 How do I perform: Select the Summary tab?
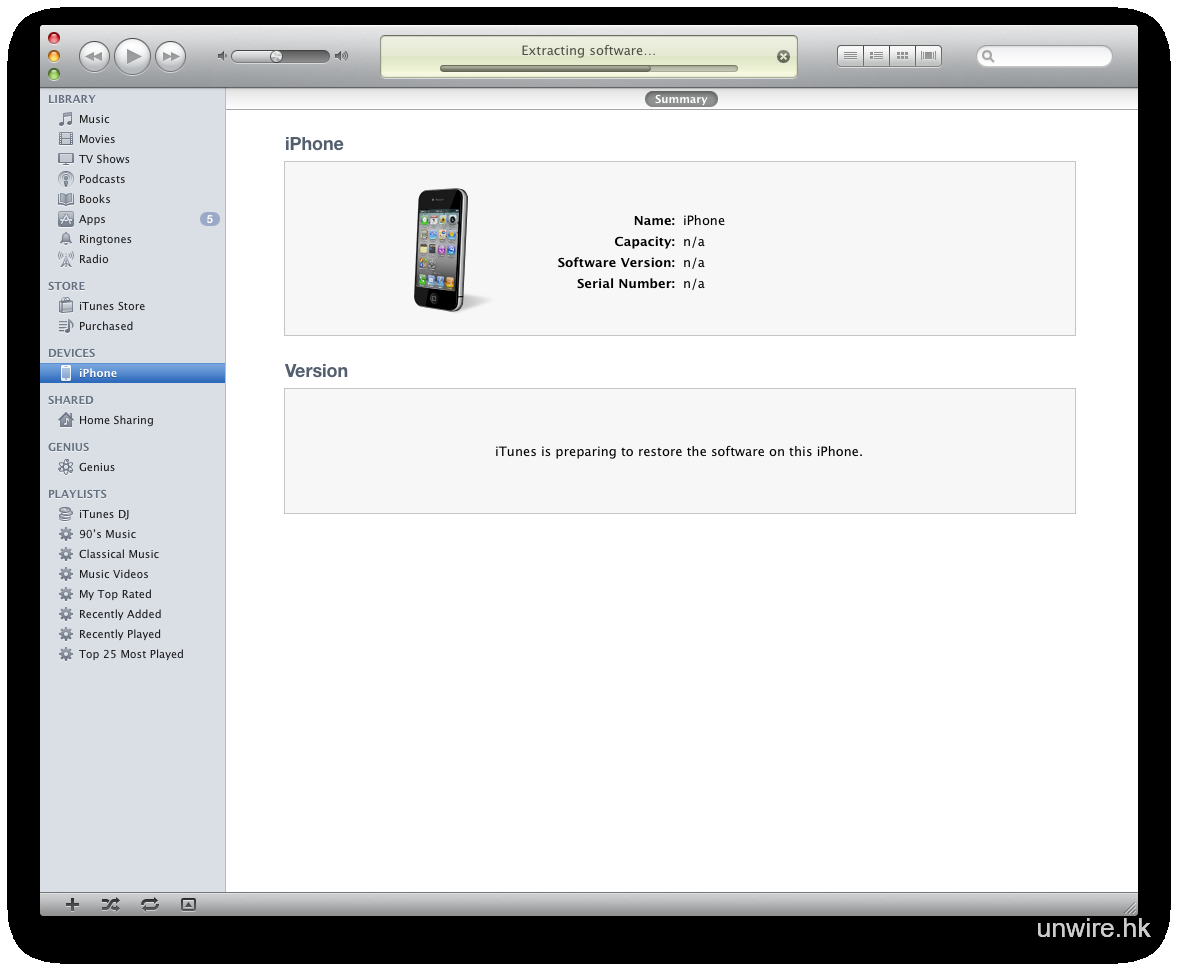click(681, 99)
